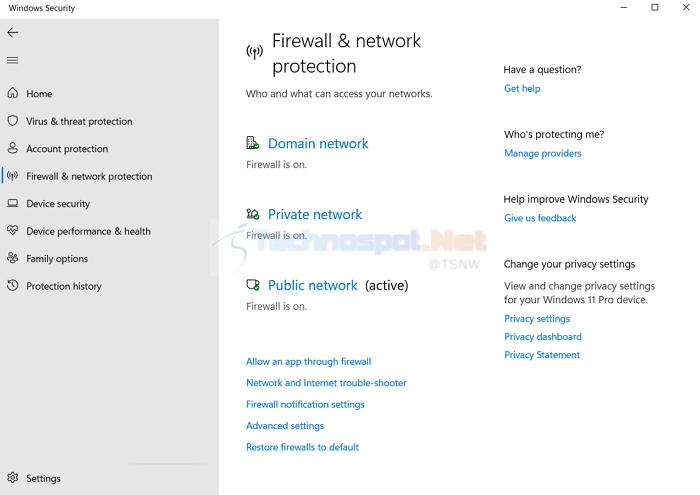Click the Family options people icon
This screenshot has width=700, height=495.
(13, 258)
